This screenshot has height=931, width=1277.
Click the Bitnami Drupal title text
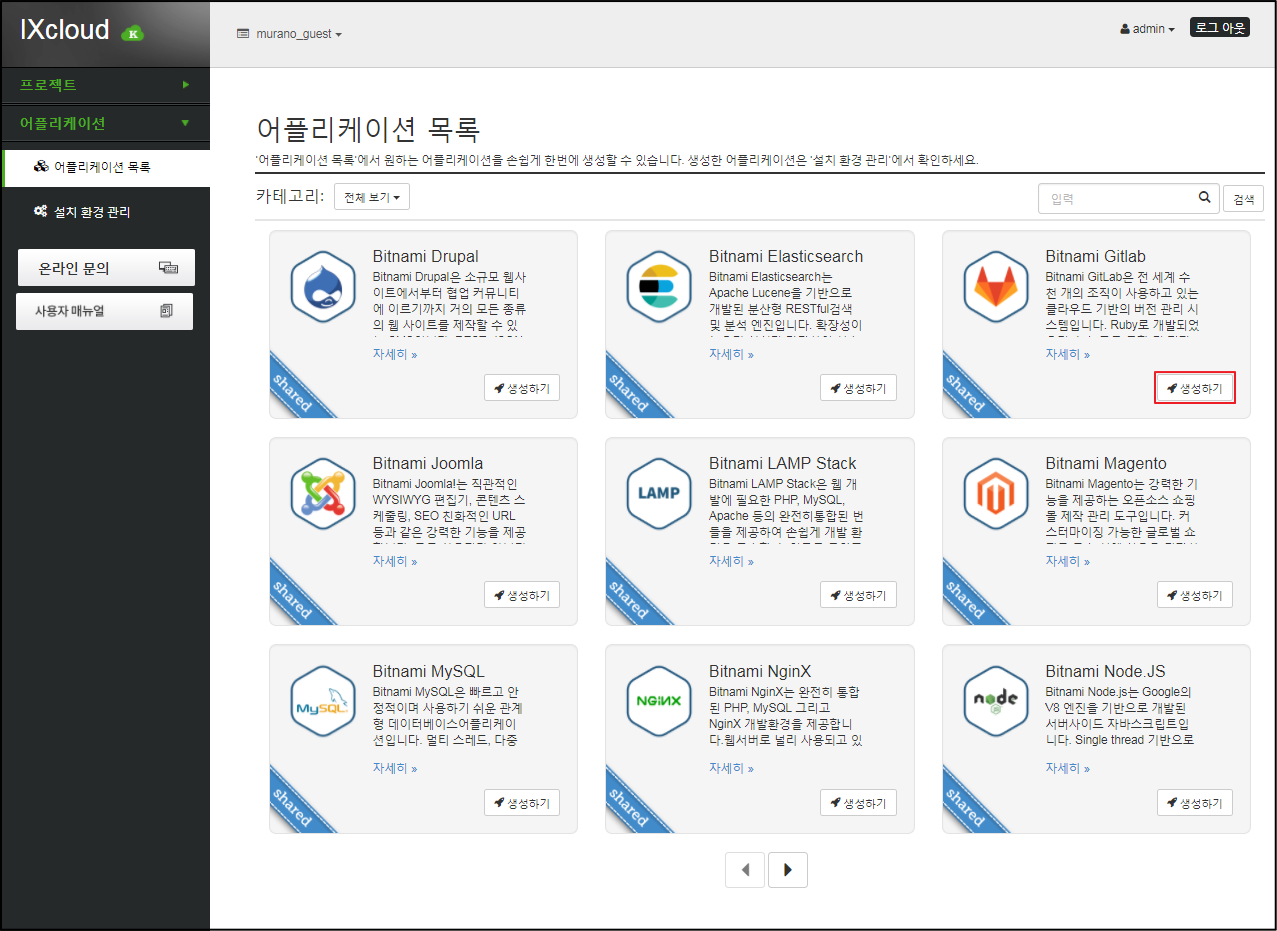(426, 256)
